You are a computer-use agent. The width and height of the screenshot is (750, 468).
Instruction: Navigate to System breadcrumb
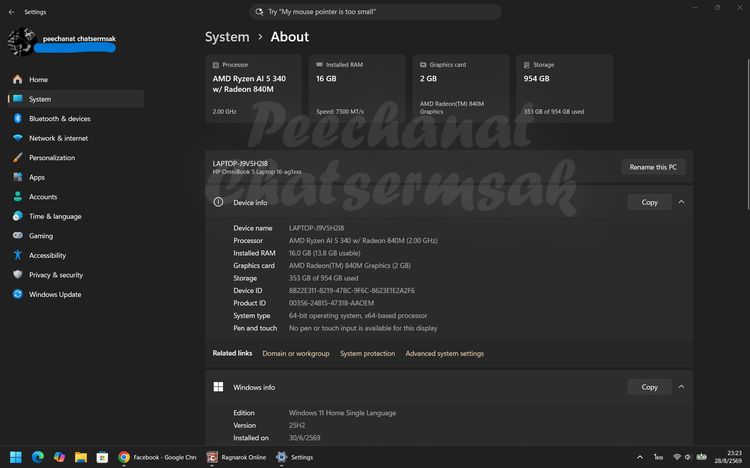[227, 37]
